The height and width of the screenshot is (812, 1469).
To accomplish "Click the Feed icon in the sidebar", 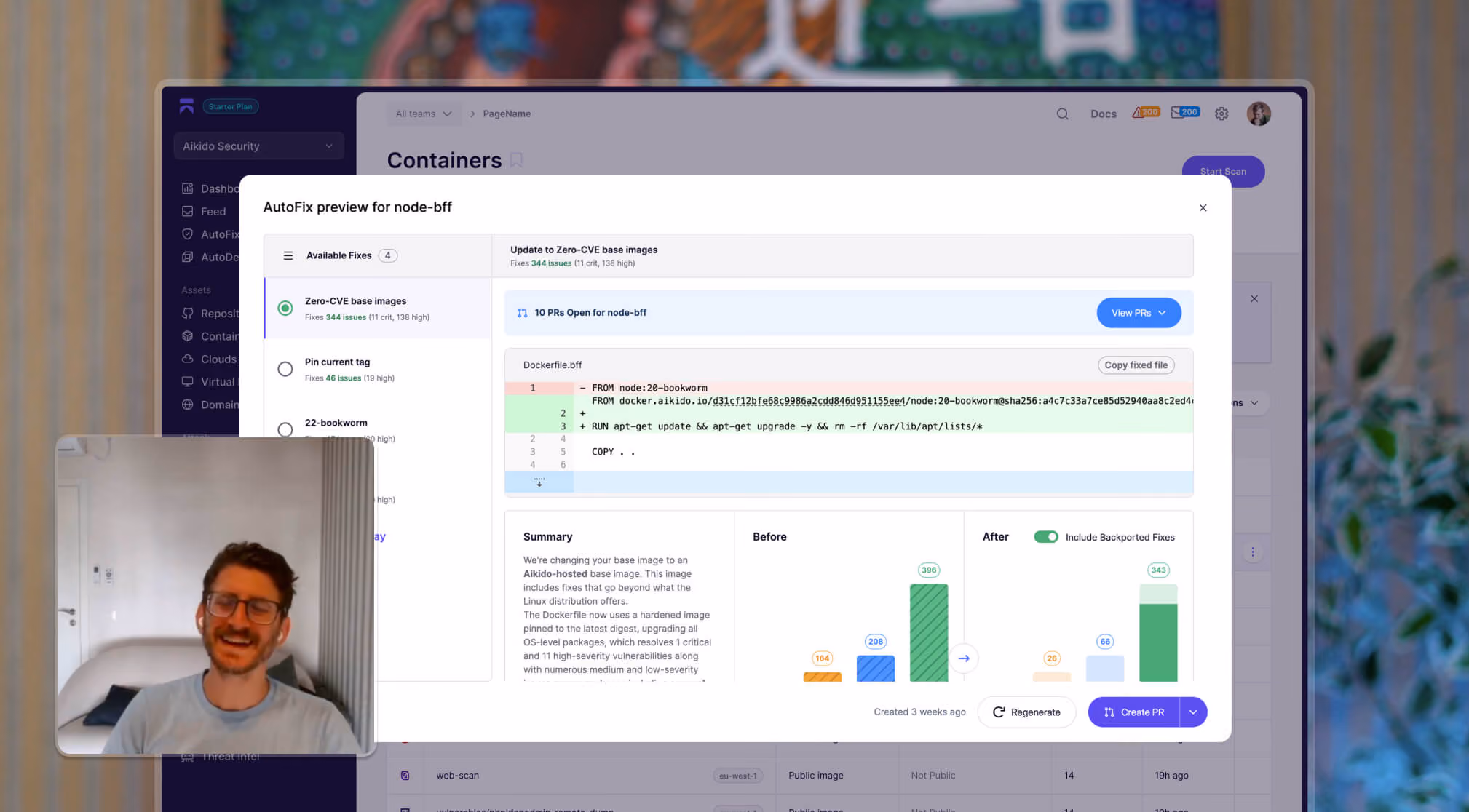I will point(187,211).
